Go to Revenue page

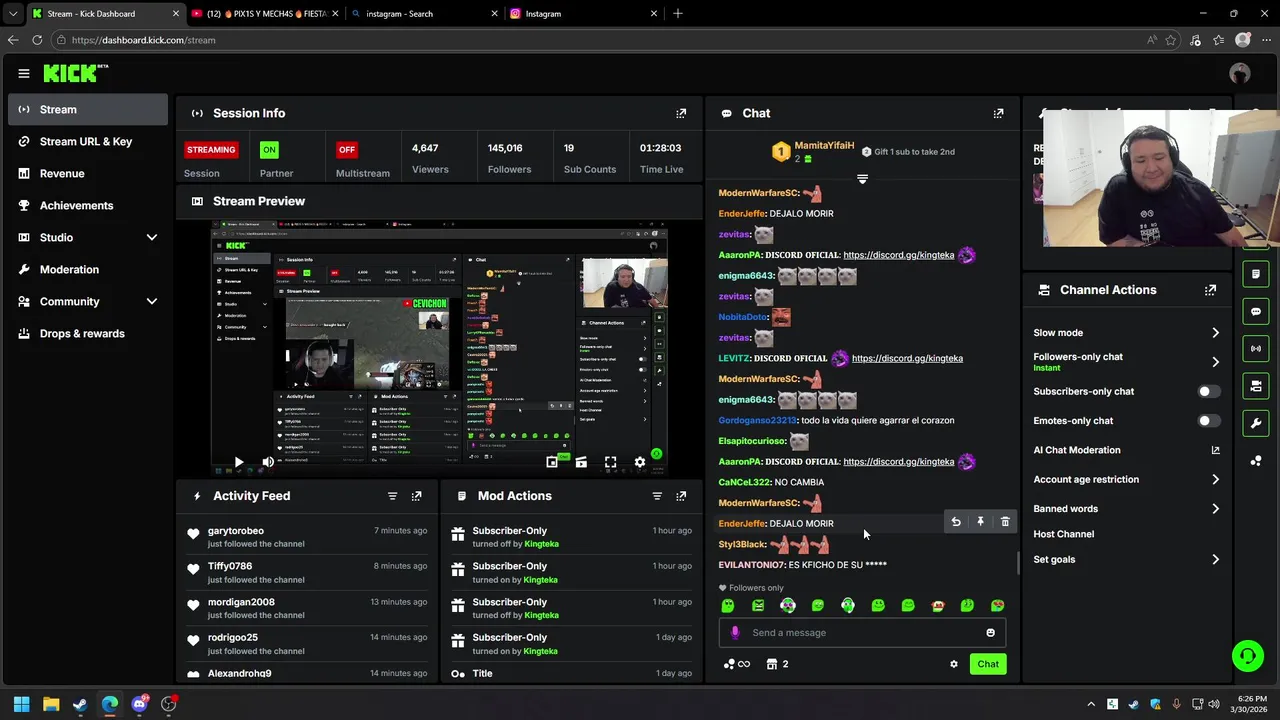pyautogui.click(x=88, y=173)
